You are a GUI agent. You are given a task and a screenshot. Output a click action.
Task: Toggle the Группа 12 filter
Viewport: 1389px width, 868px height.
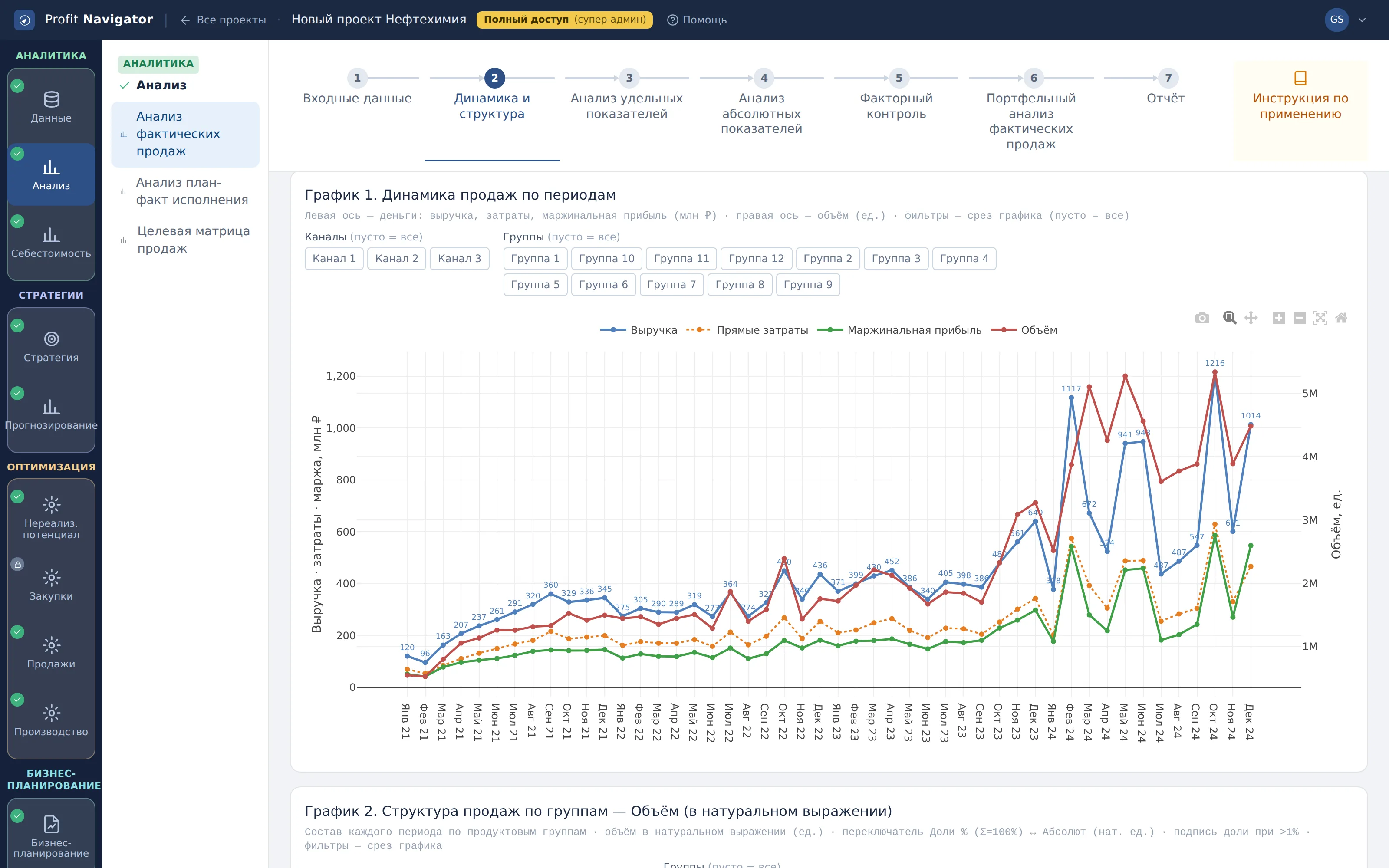[x=756, y=259]
